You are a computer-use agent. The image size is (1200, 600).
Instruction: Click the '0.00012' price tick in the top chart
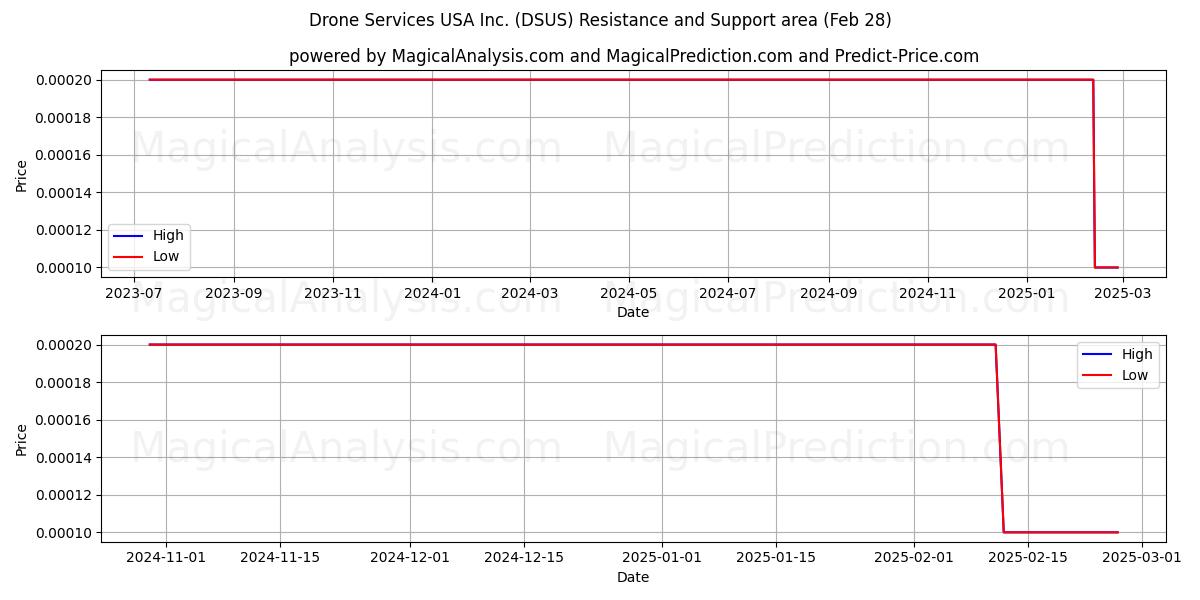(64, 230)
